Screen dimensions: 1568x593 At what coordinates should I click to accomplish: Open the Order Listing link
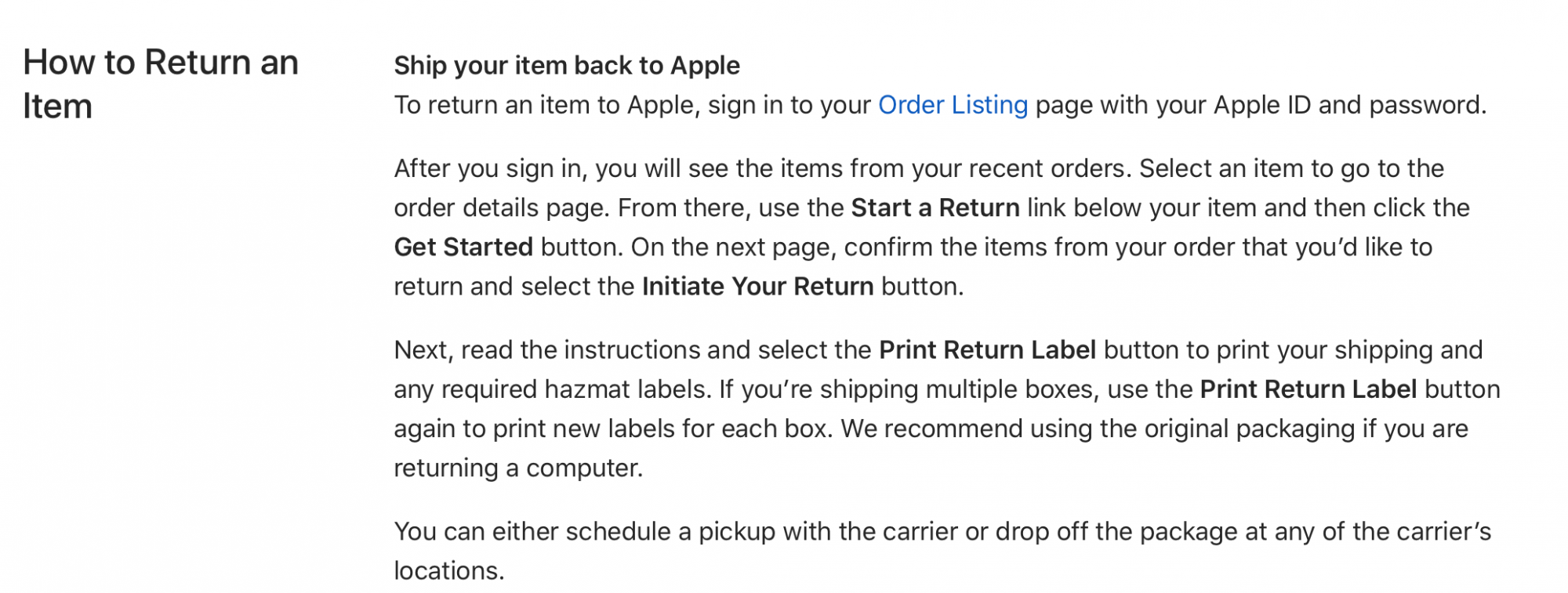tap(953, 105)
